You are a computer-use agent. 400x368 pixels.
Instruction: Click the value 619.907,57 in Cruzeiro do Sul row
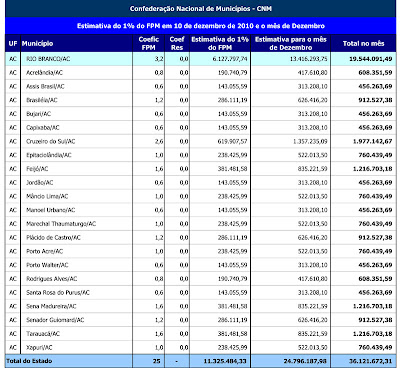(233, 141)
